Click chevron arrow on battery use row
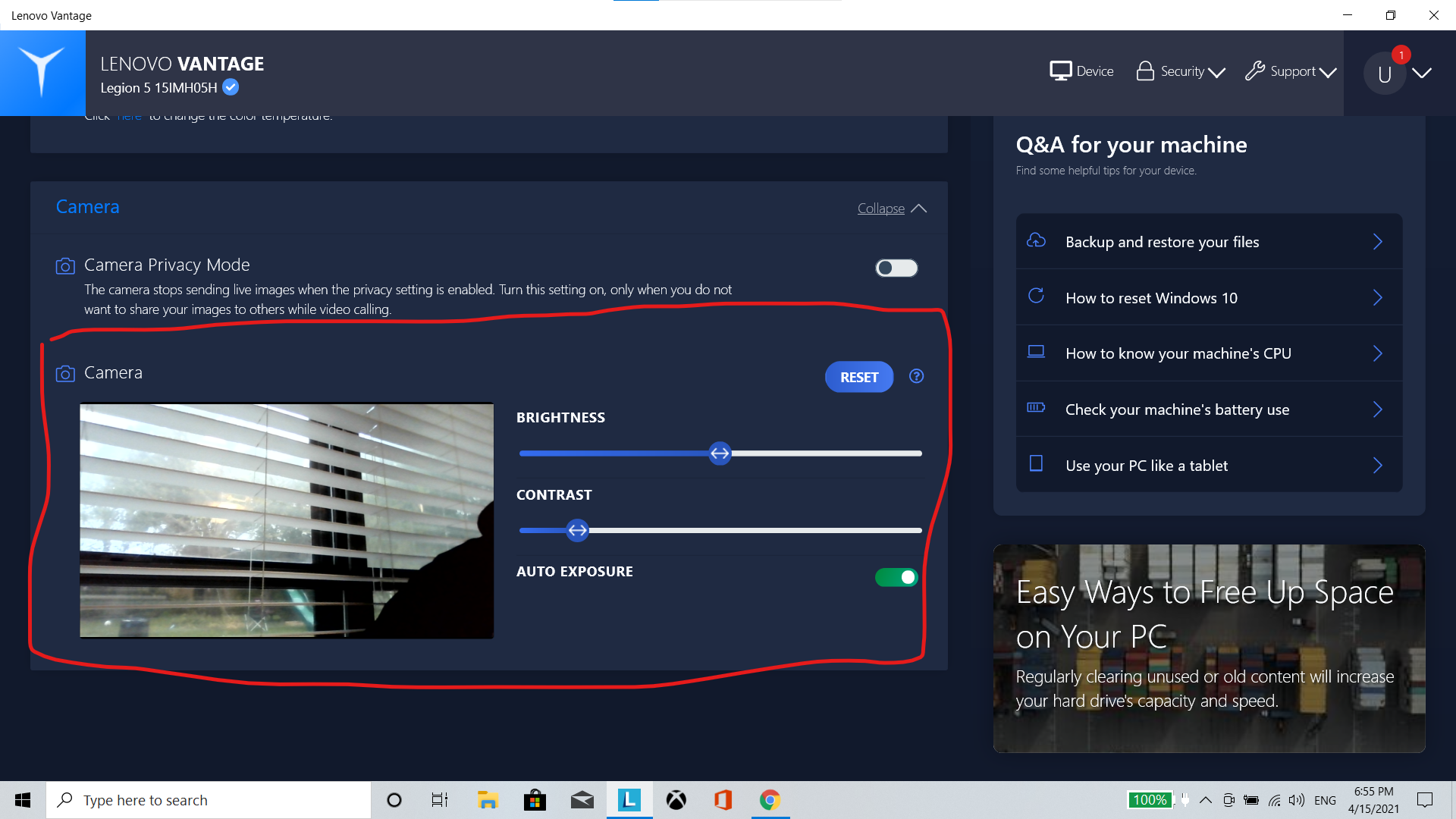The image size is (1456, 819). 1378,409
